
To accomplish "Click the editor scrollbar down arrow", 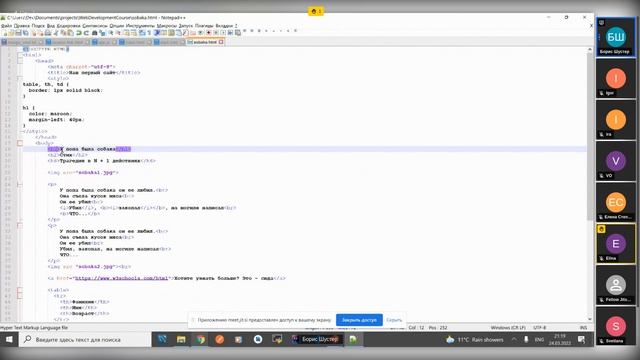I will (x=590, y=319).
